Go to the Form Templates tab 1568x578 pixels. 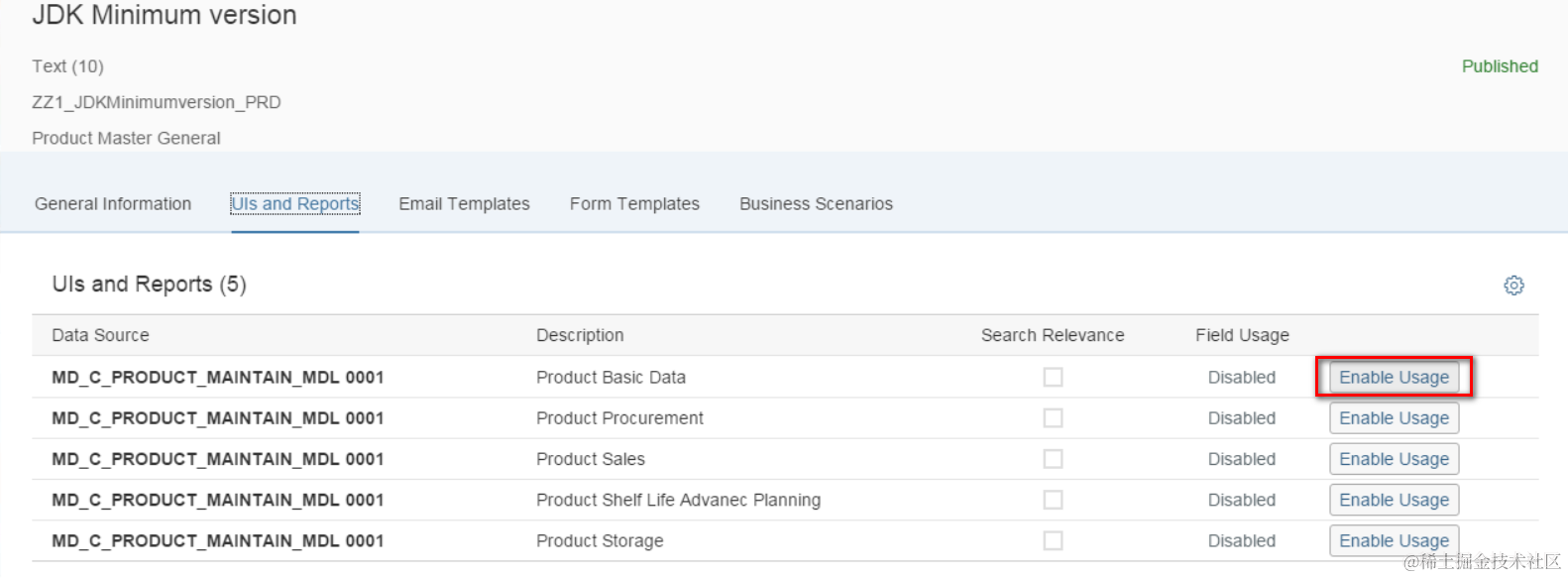[x=634, y=203]
